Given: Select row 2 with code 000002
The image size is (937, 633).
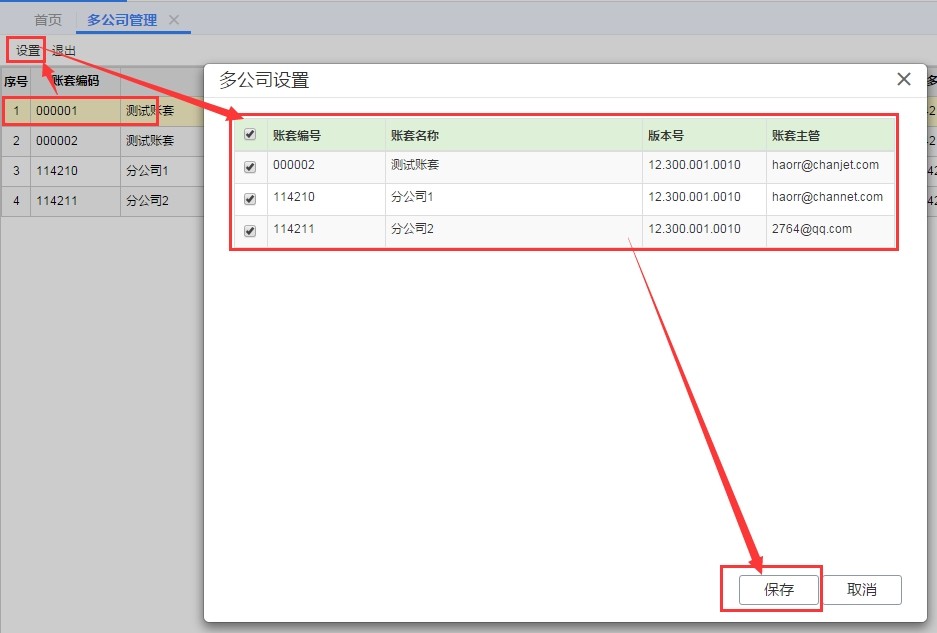Looking at the screenshot, I should click(x=102, y=141).
